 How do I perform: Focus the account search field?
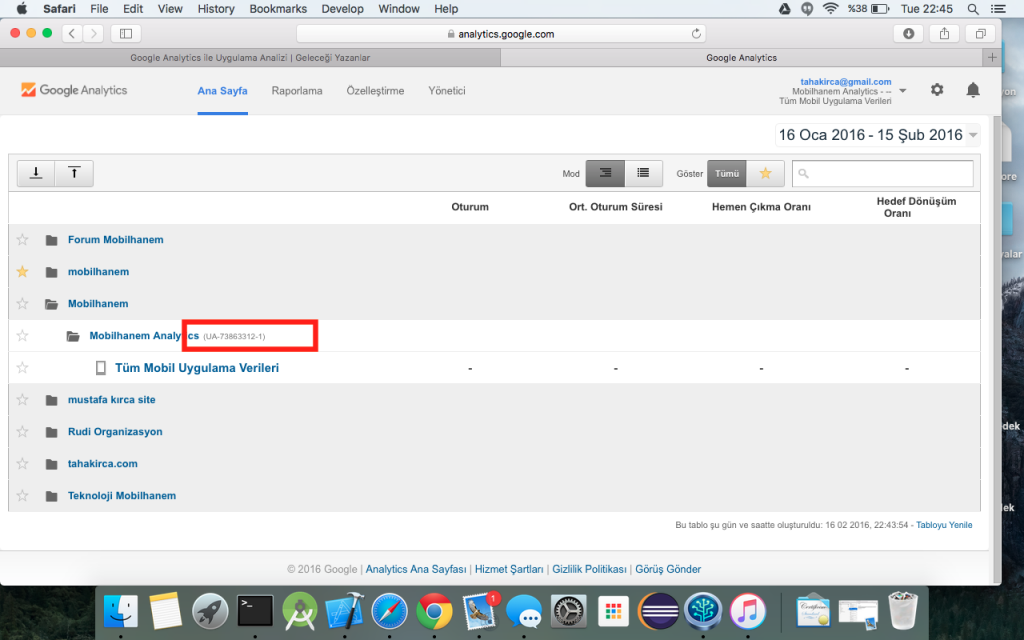click(x=883, y=174)
